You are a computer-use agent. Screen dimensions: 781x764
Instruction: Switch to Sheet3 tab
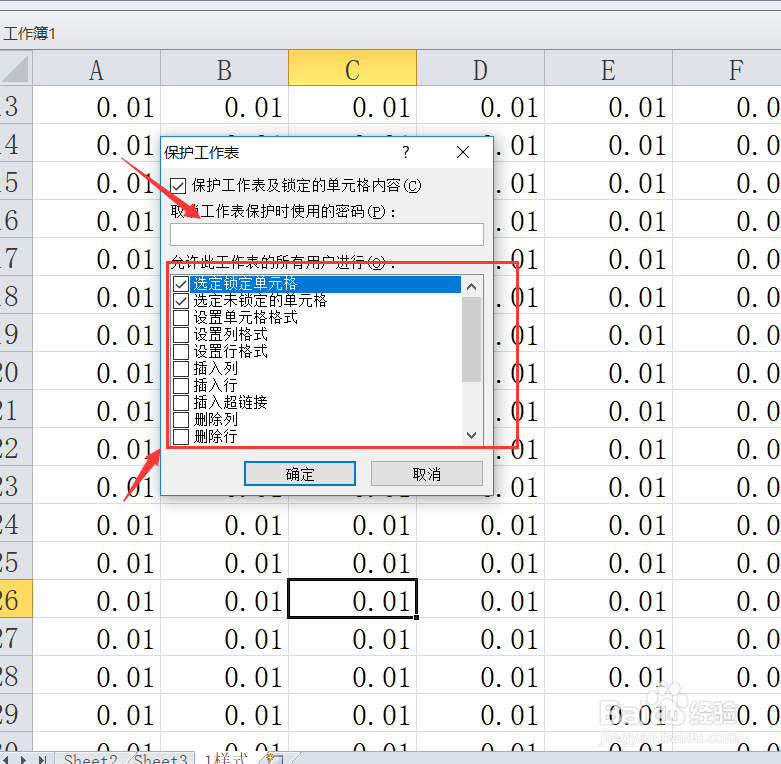coord(160,759)
